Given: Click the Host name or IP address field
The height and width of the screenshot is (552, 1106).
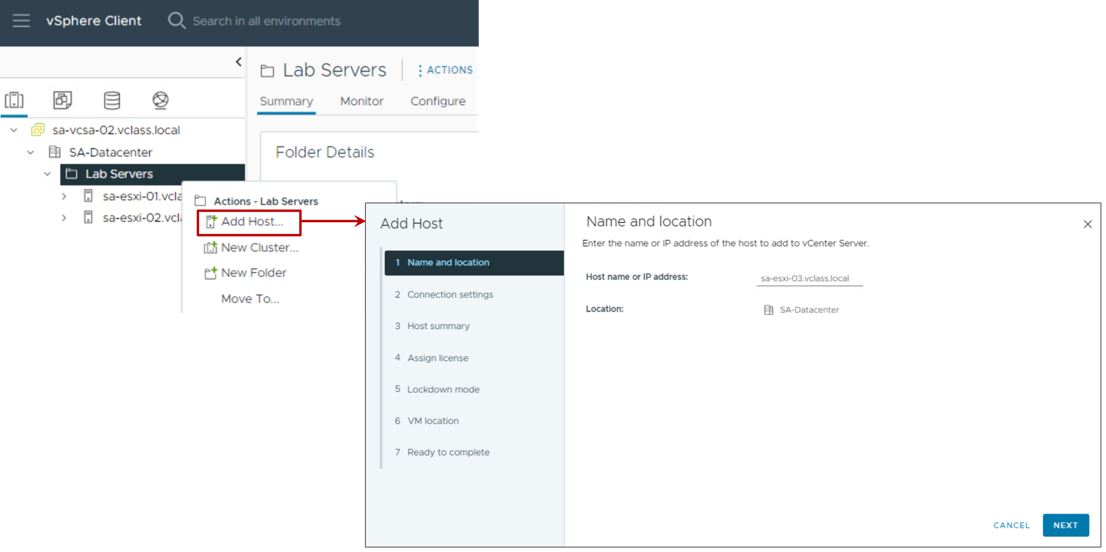Looking at the screenshot, I should tap(809, 279).
